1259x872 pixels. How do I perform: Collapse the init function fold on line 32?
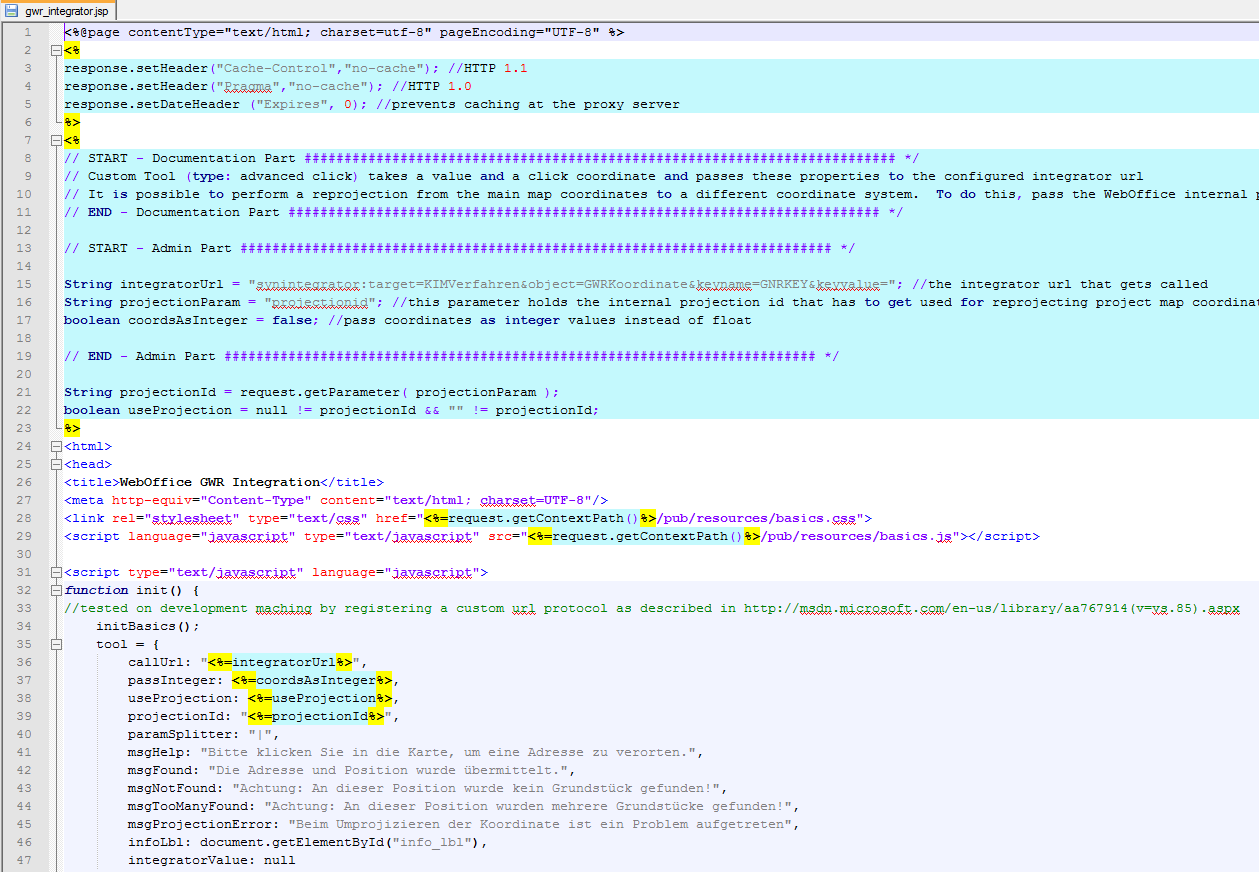click(x=57, y=590)
